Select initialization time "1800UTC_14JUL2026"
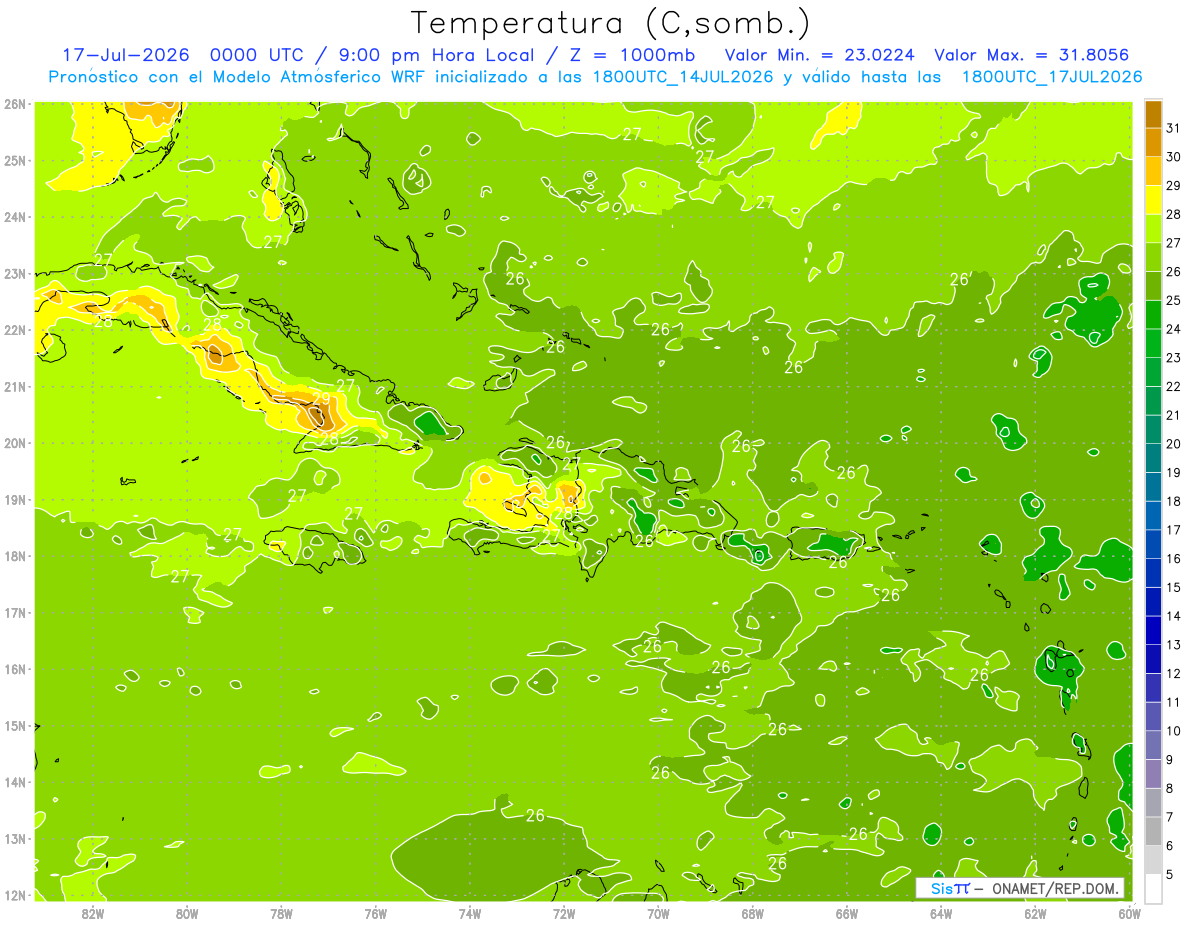This screenshot has width=1200, height=927. tap(682, 77)
